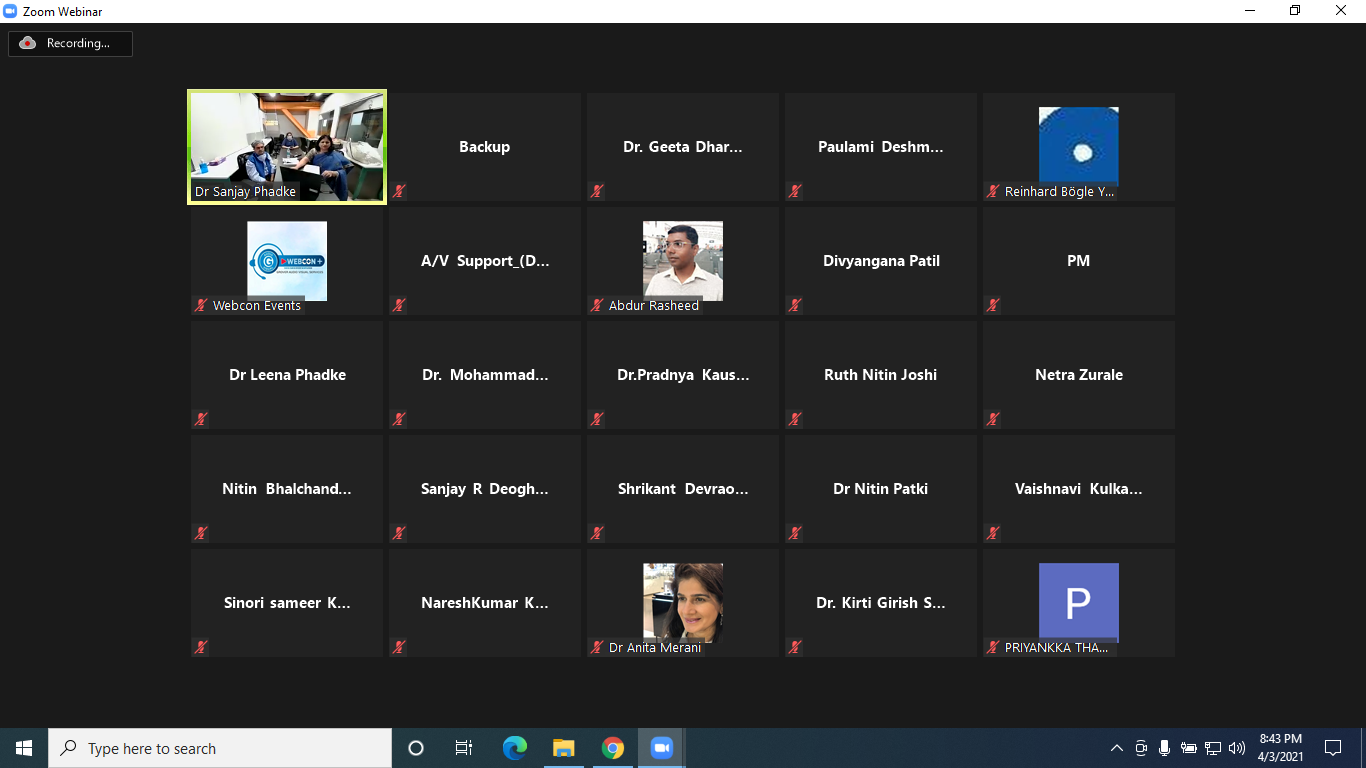
Task: Select Dr Sanjay Phadke's video tile
Action: (287, 146)
